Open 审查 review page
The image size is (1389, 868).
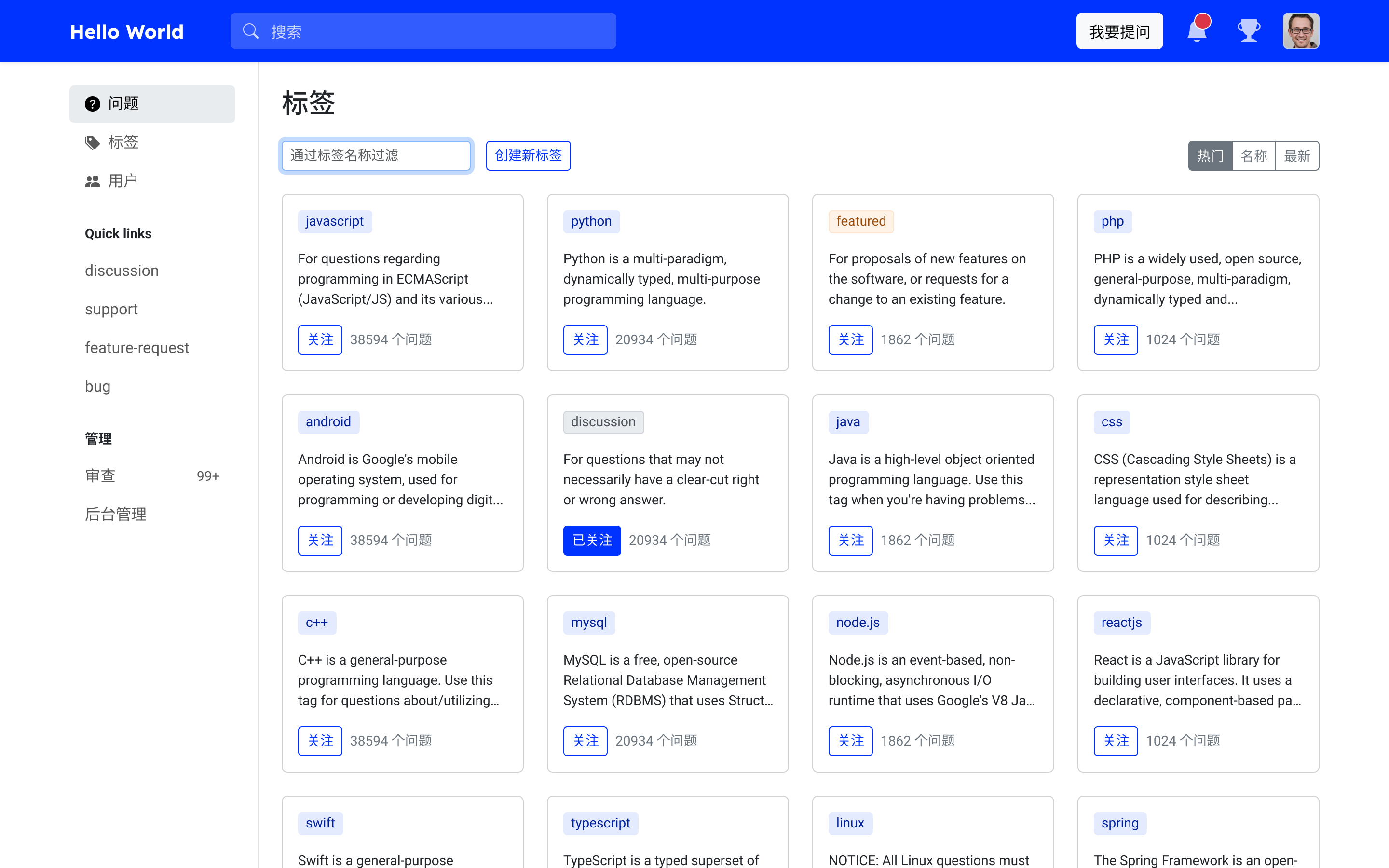[x=152, y=476]
